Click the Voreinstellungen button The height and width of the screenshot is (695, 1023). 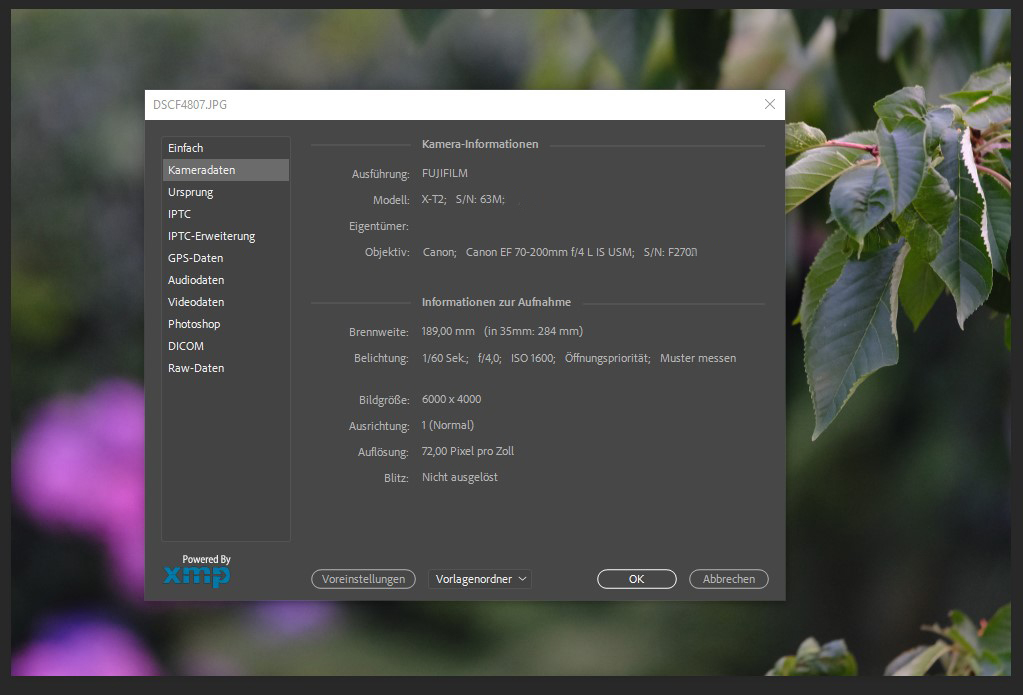pyautogui.click(x=363, y=579)
